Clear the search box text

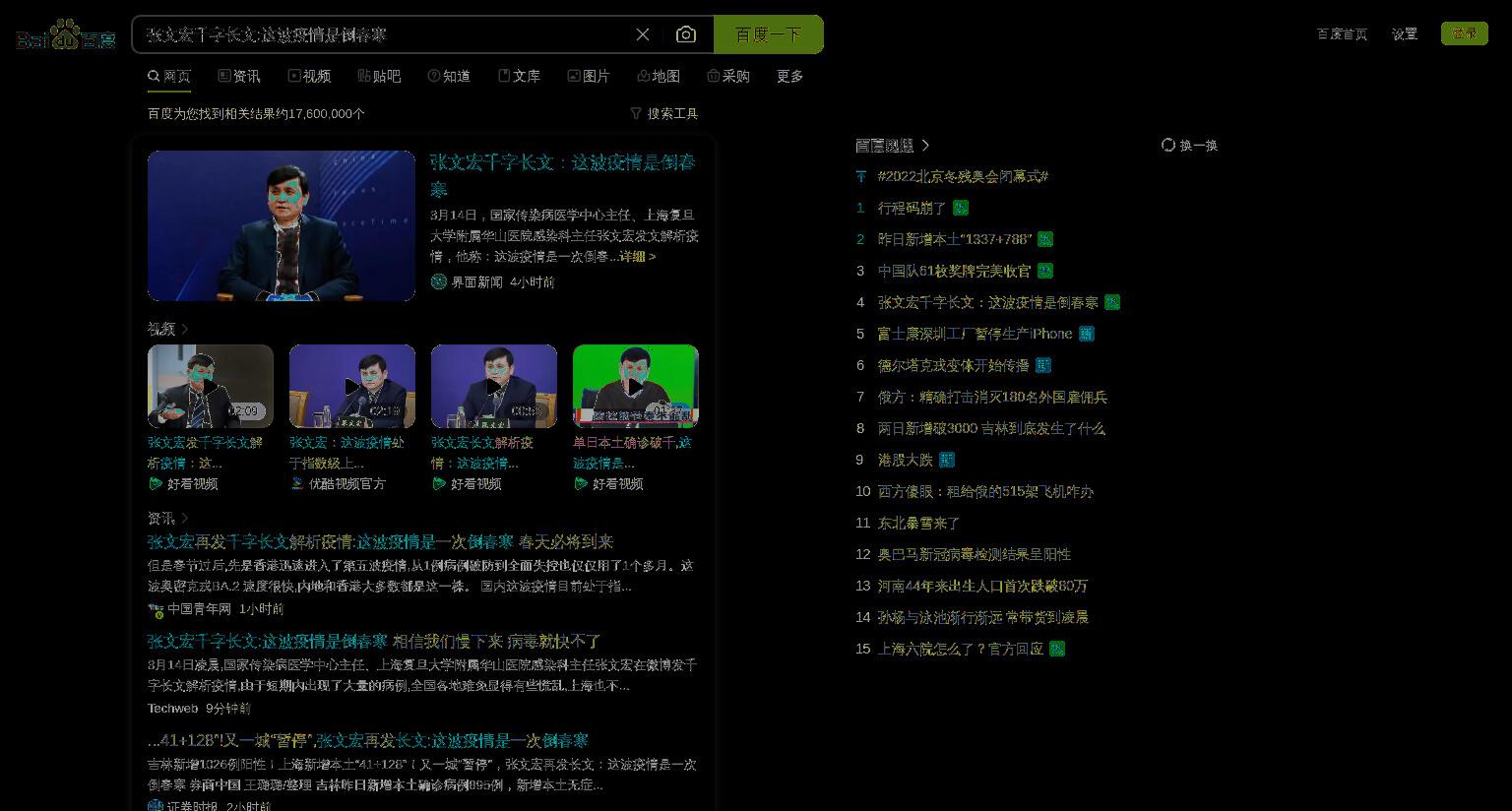pyautogui.click(x=643, y=34)
